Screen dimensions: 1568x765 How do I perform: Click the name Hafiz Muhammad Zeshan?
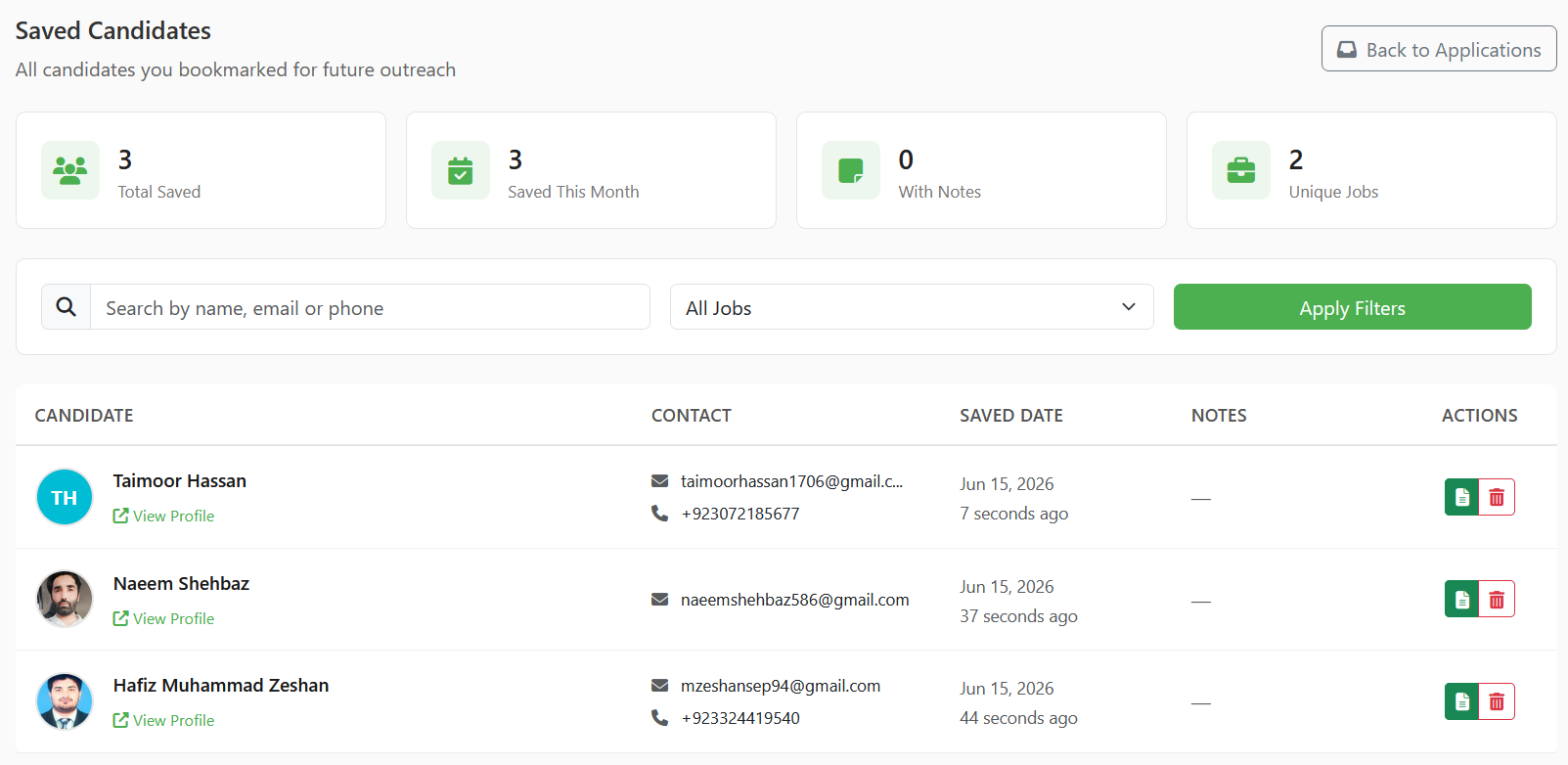tap(221, 685)
